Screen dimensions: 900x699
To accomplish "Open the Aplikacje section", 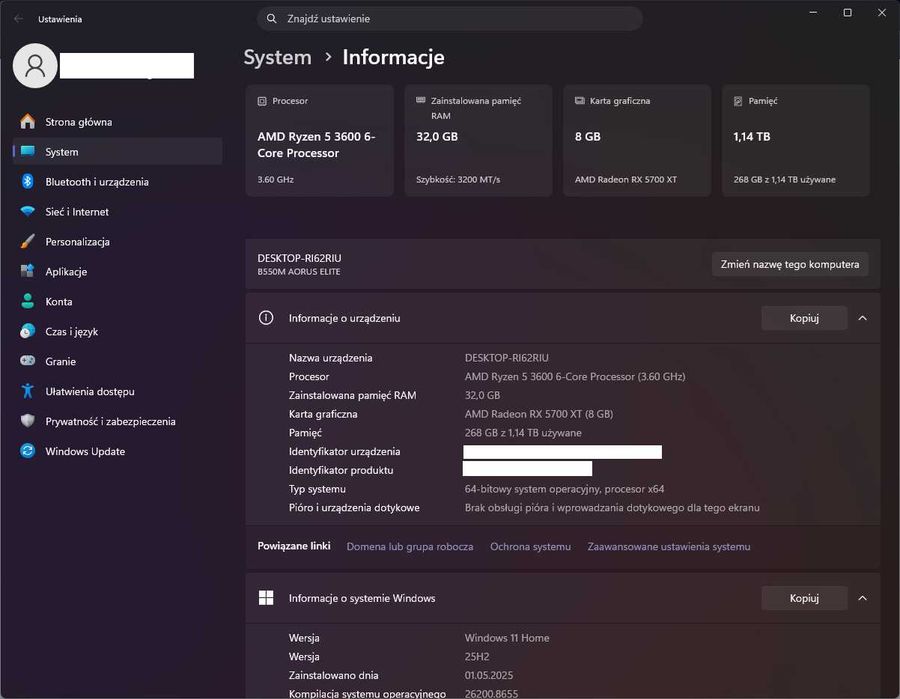I will pyautogui.click(x=117, y=271).
